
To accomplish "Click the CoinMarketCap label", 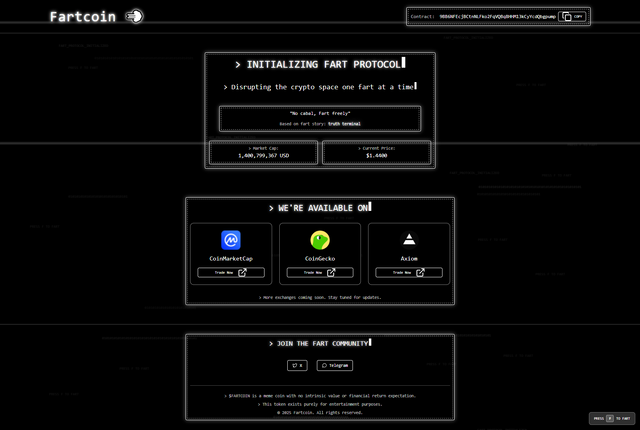I will [231, 259].
